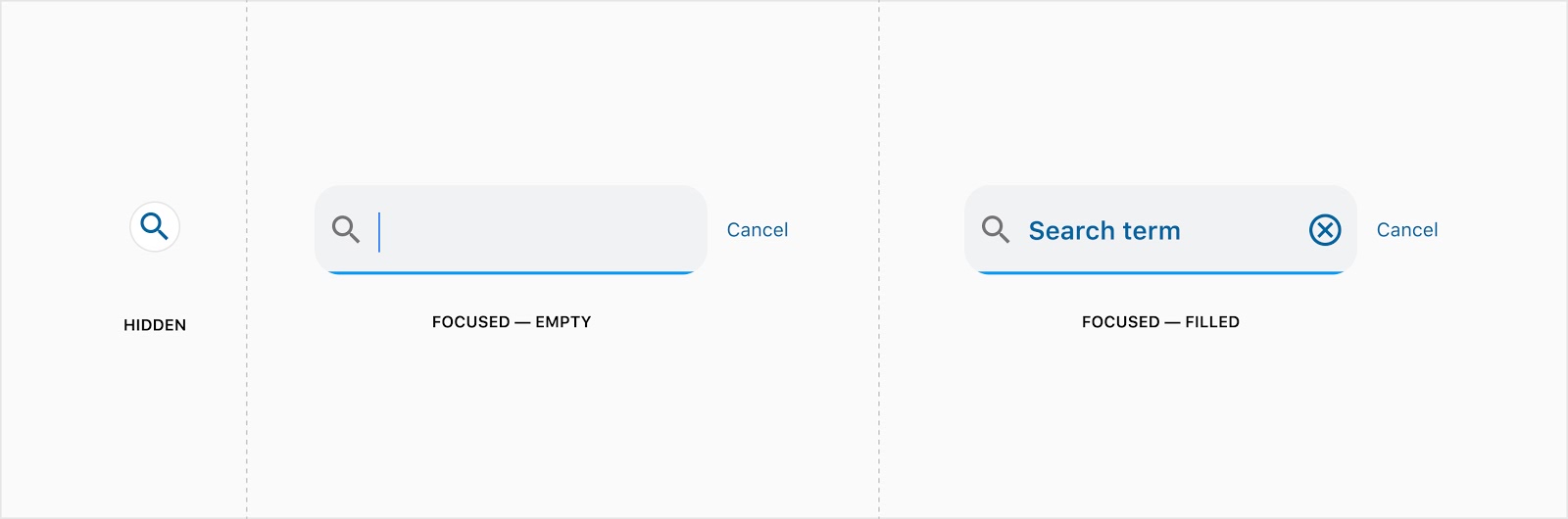1568x519 pixels.
Task: Click the blue underline beneath the filled search field
Action: (x=1160, y=272)
